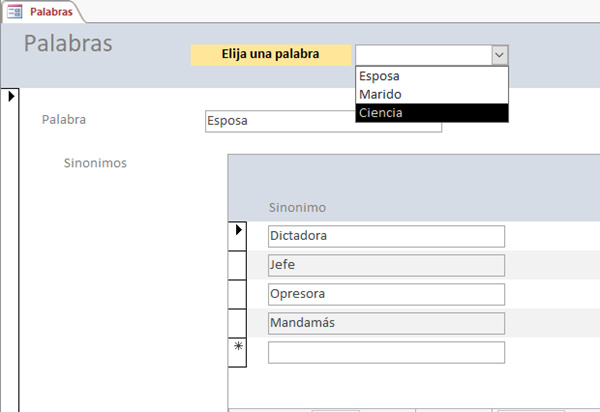Click the empty new synonym field
Image resolution: width=600 pixels, height=412 pixels.
tap(386, 352)
